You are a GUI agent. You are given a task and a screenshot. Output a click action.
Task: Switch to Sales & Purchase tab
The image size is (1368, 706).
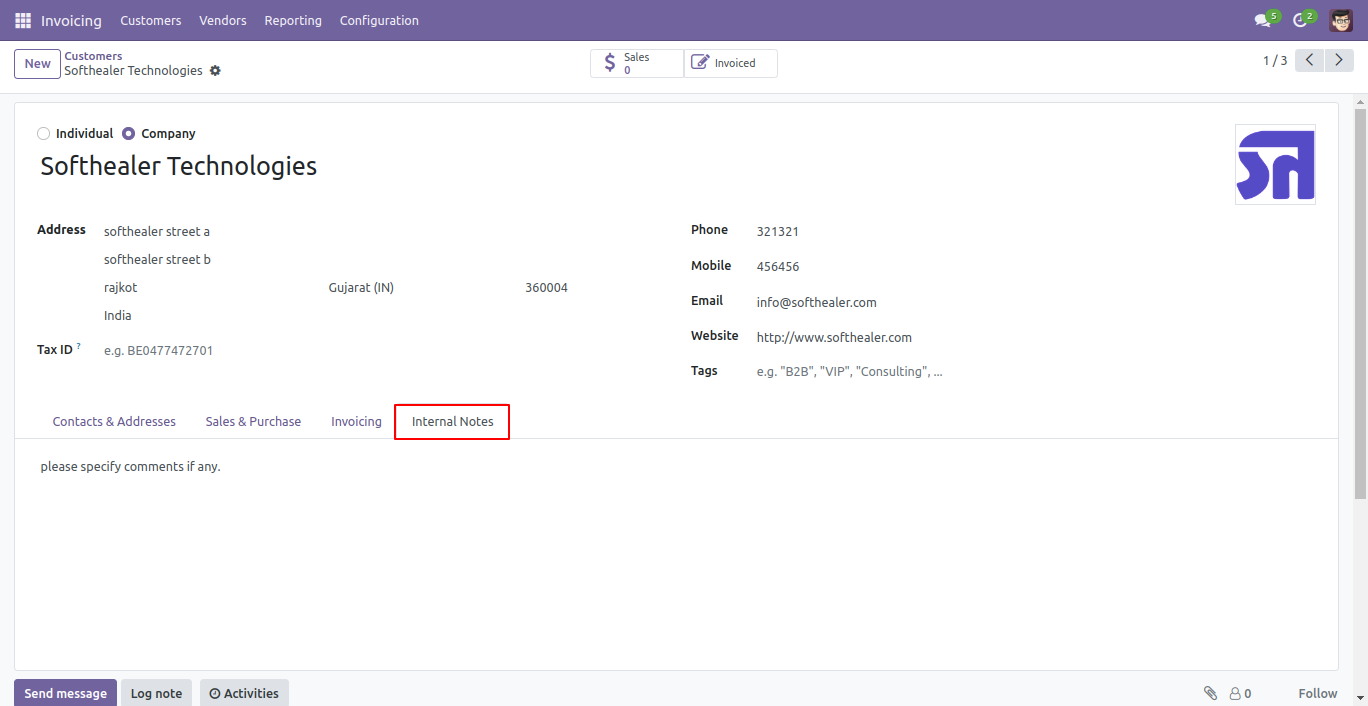pos(253,421)
